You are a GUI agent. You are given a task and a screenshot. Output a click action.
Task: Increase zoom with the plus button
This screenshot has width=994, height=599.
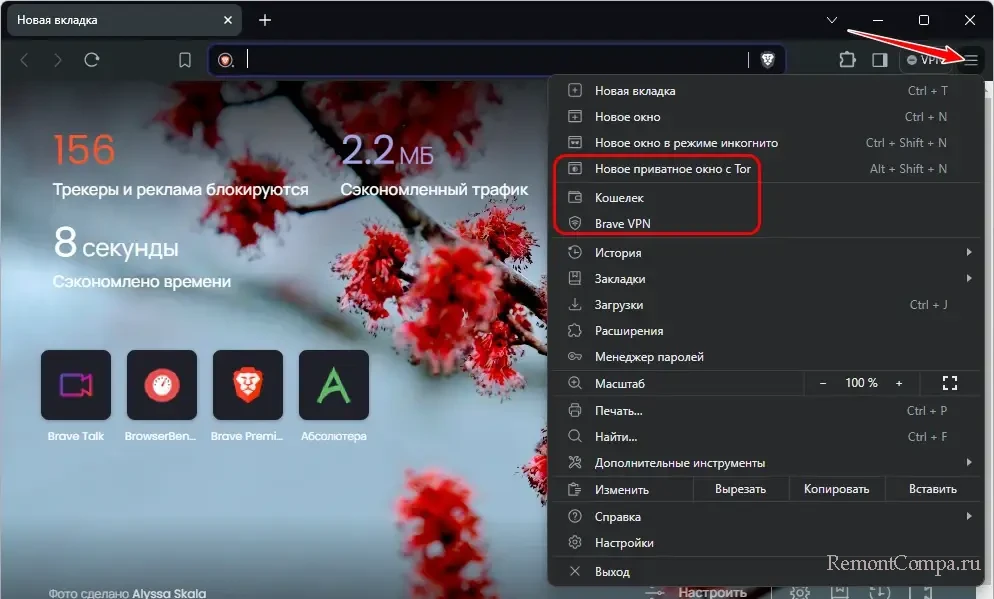pyautogui.click(x=899, y=383)
